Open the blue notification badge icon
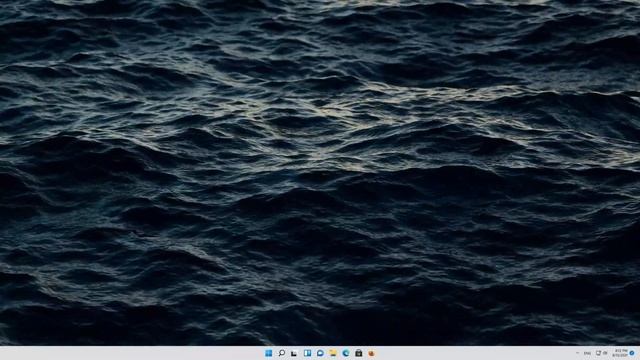The image size is (640, 360). tap(632, 353)
